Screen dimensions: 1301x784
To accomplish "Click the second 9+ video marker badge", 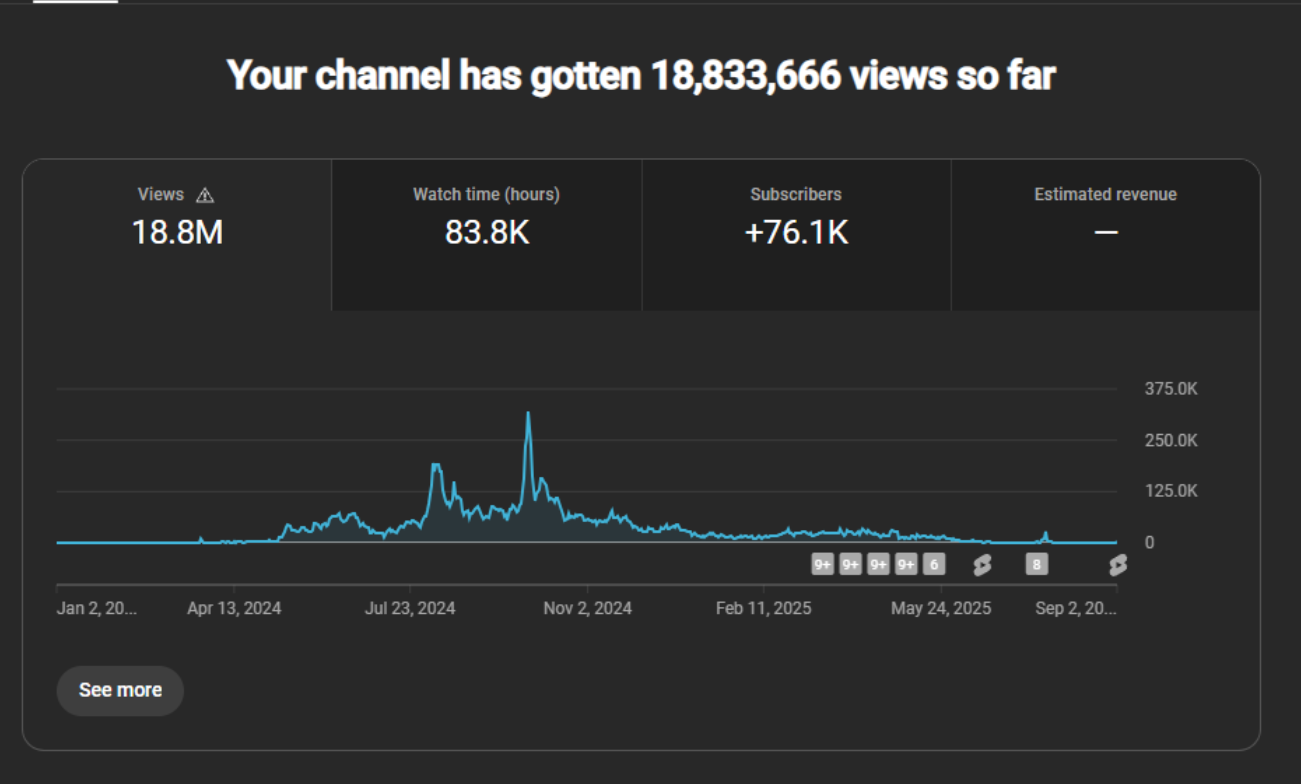I will pos(850,565).
